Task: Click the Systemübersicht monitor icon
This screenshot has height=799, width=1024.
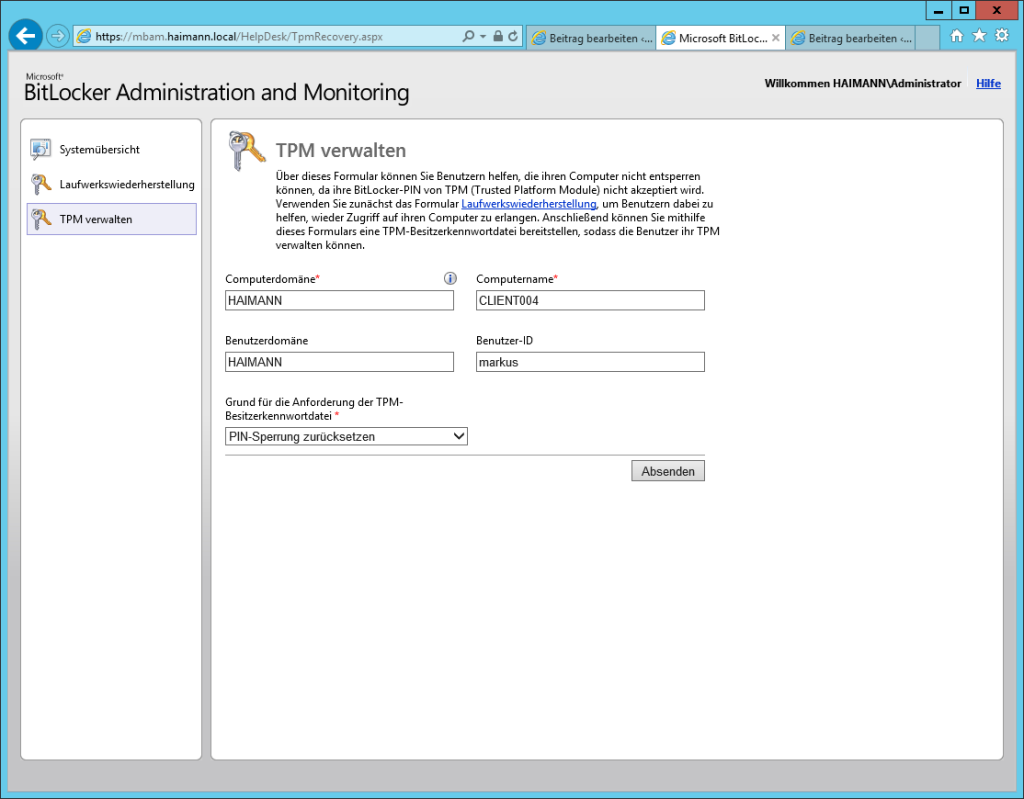Action: pyautogui.click(x=40, y=150)
